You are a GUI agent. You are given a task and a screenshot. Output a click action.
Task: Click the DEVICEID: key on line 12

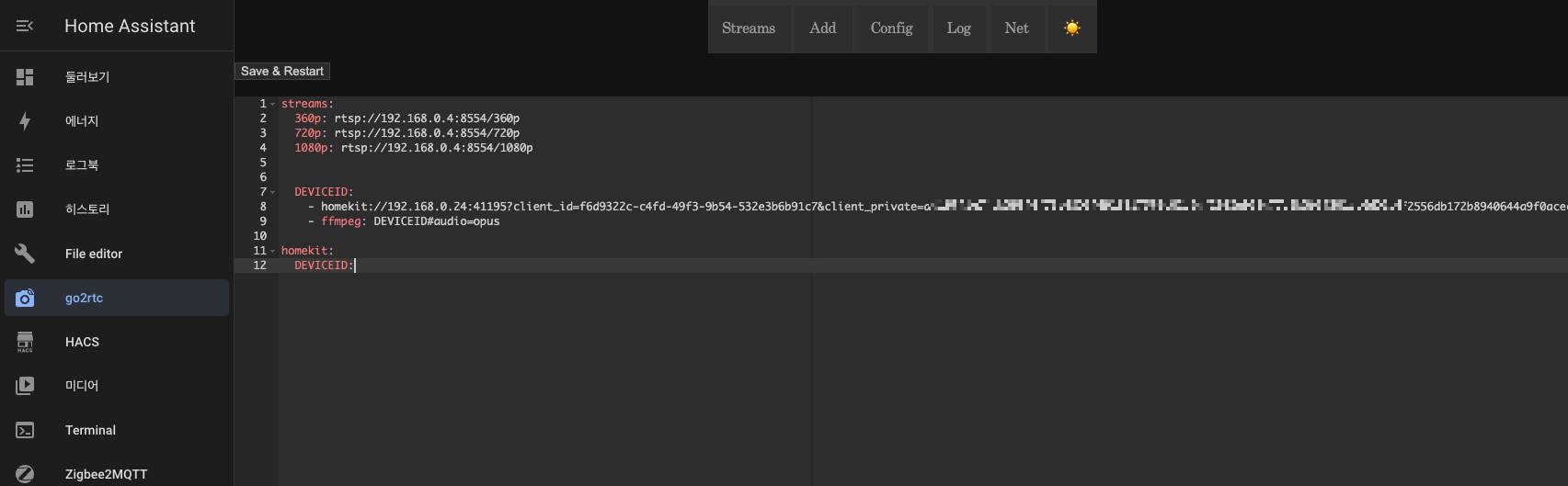324,266
